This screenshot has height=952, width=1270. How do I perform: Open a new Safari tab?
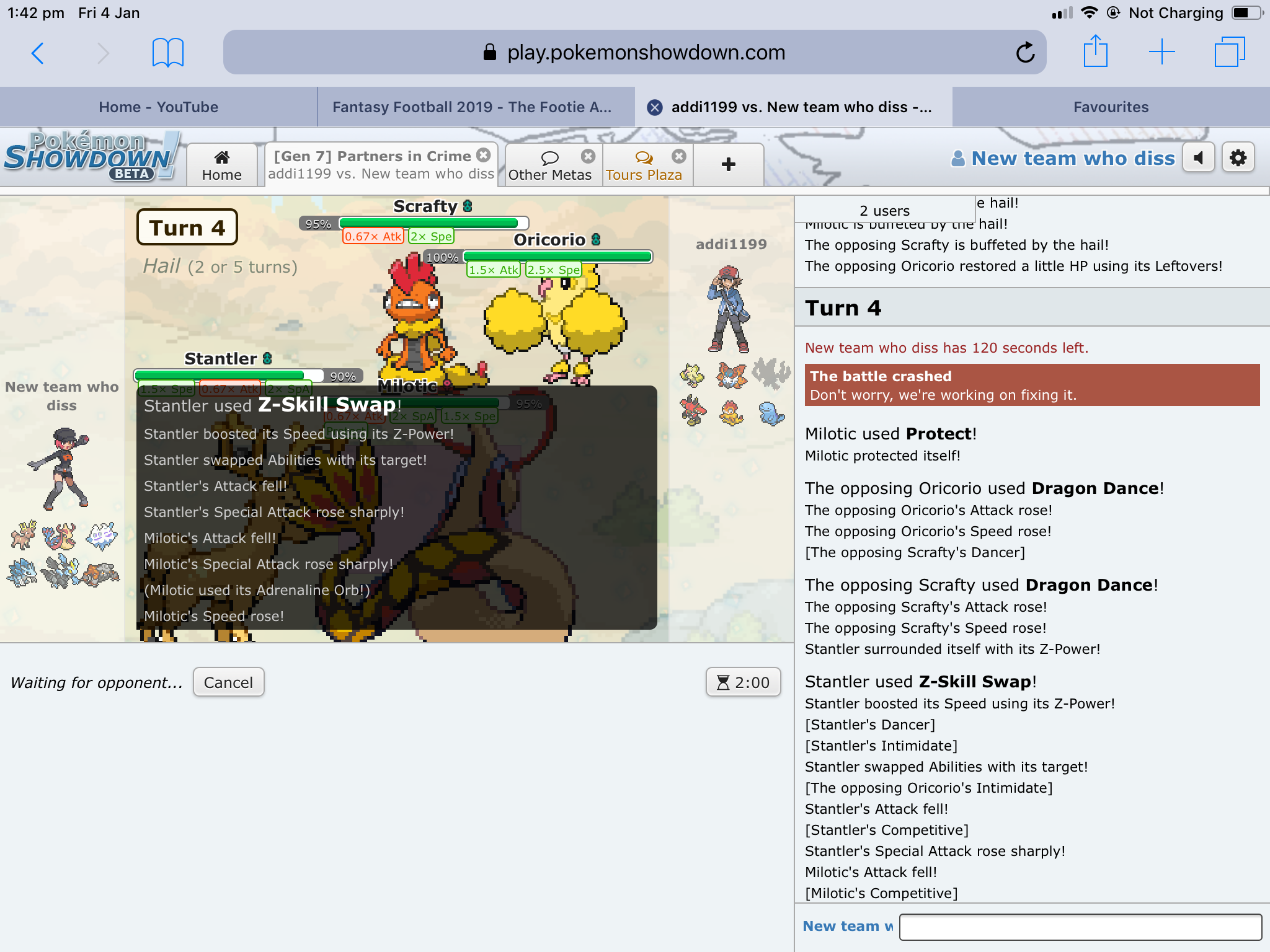[1161, 52]
